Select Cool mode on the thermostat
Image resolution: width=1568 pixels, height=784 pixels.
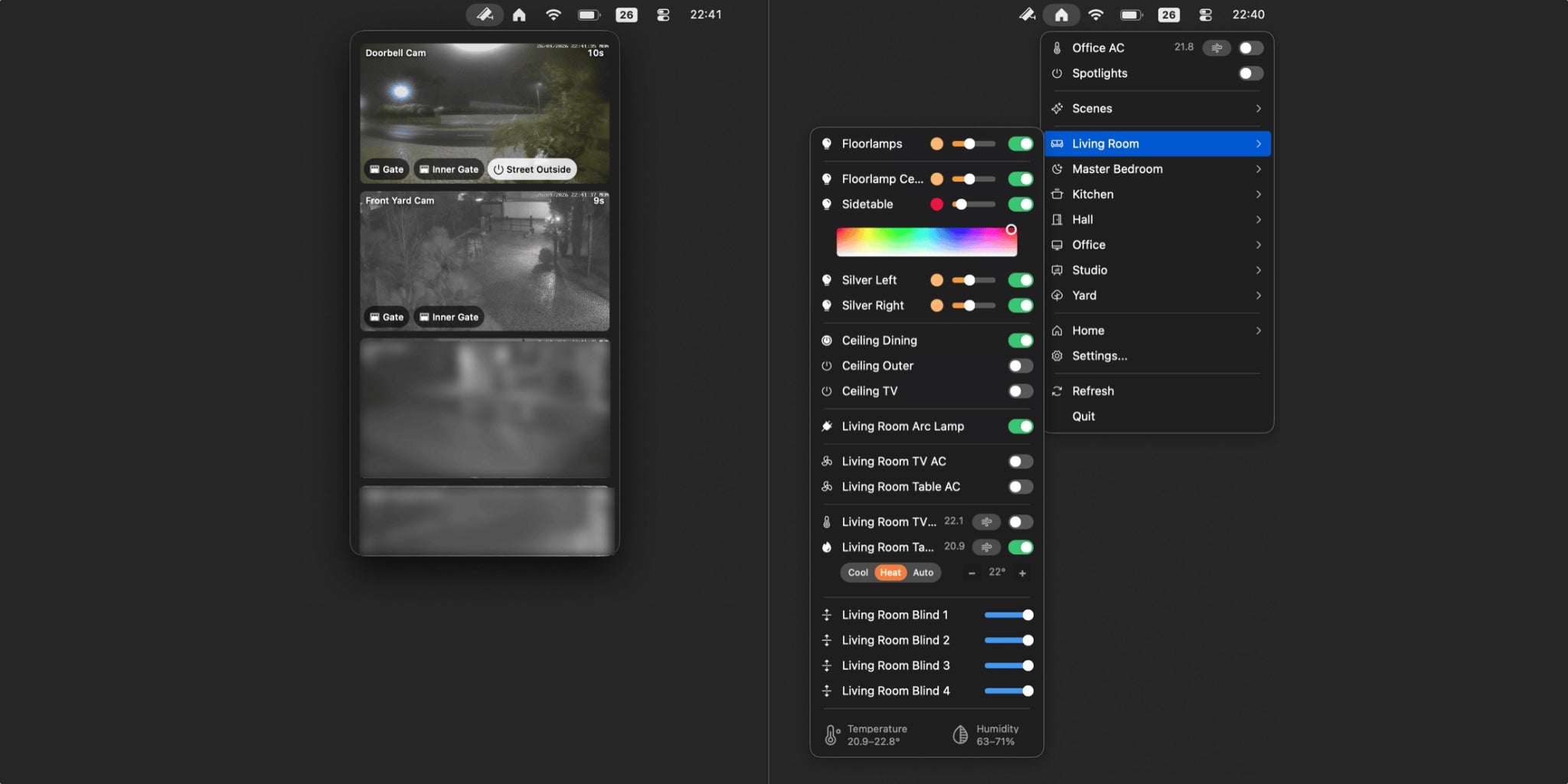pos(857,572)
